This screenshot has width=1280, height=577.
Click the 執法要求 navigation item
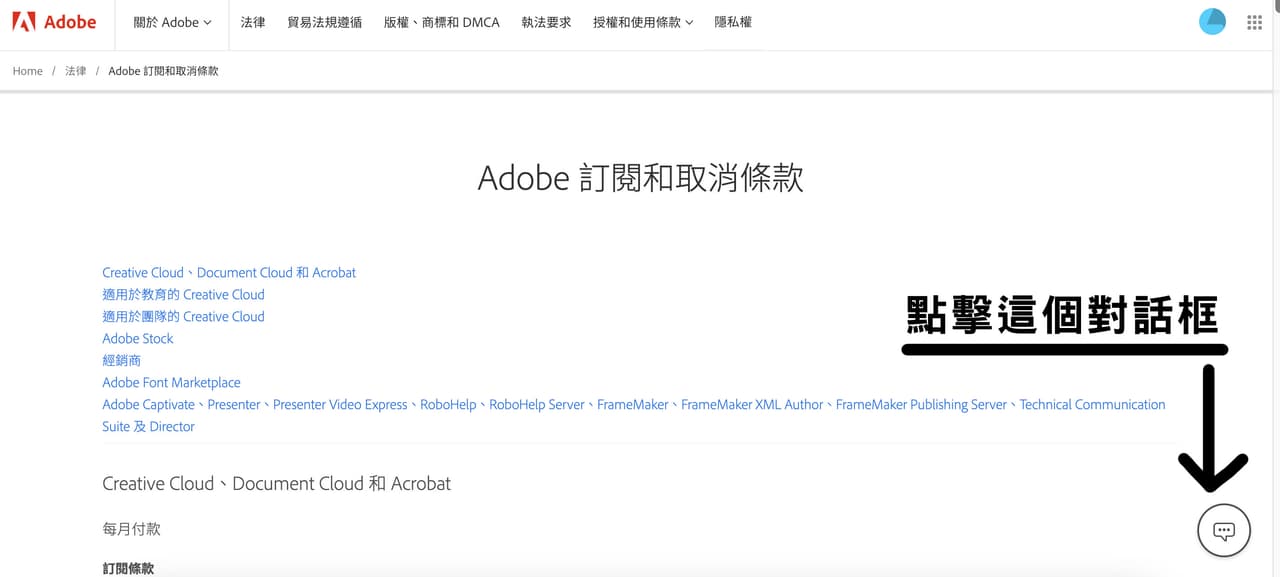tap(546, 22)
